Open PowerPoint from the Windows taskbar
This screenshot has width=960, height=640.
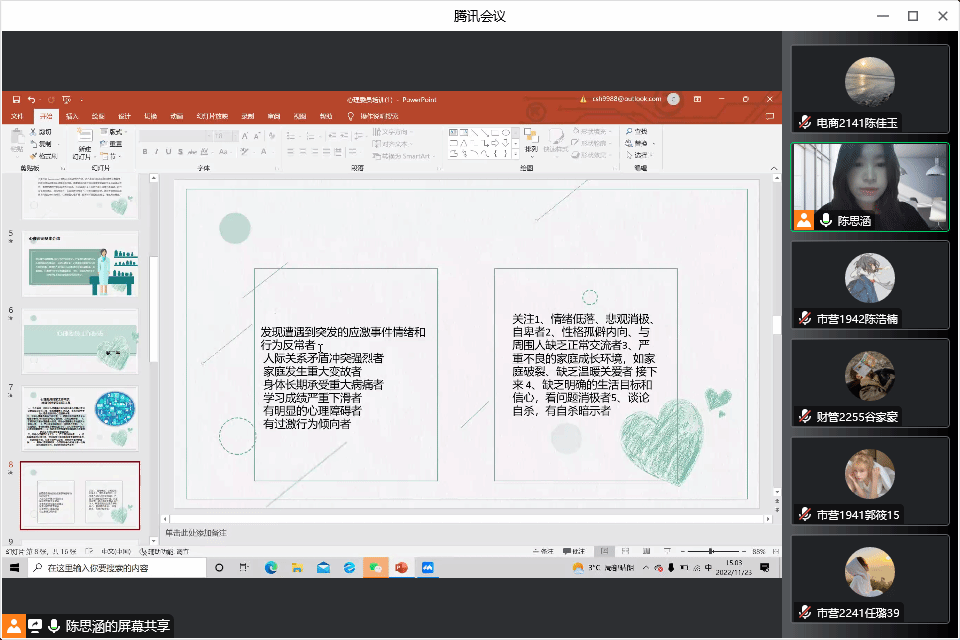pyautogui.click(x=401, y=567)
